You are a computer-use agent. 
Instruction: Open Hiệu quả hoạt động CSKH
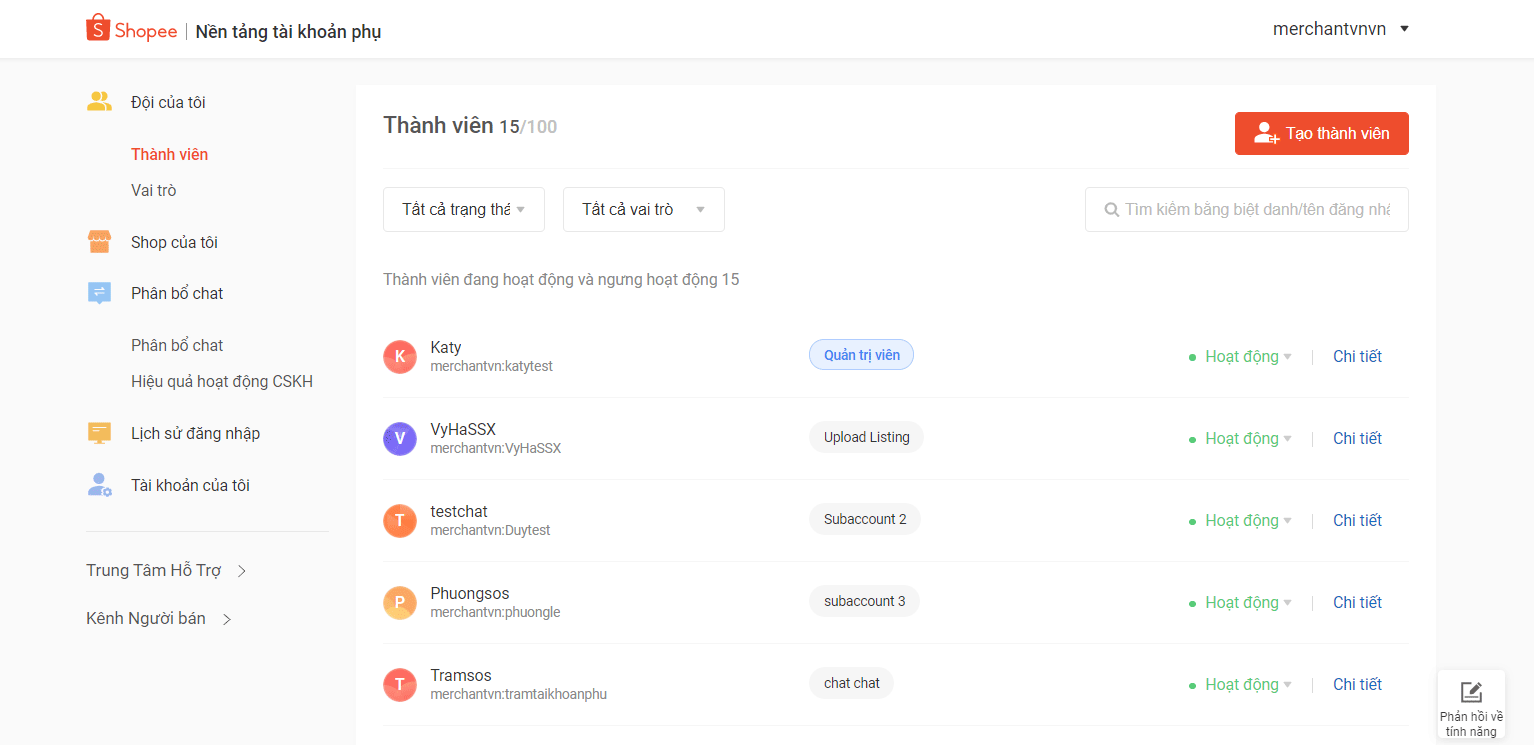[222, 381]
